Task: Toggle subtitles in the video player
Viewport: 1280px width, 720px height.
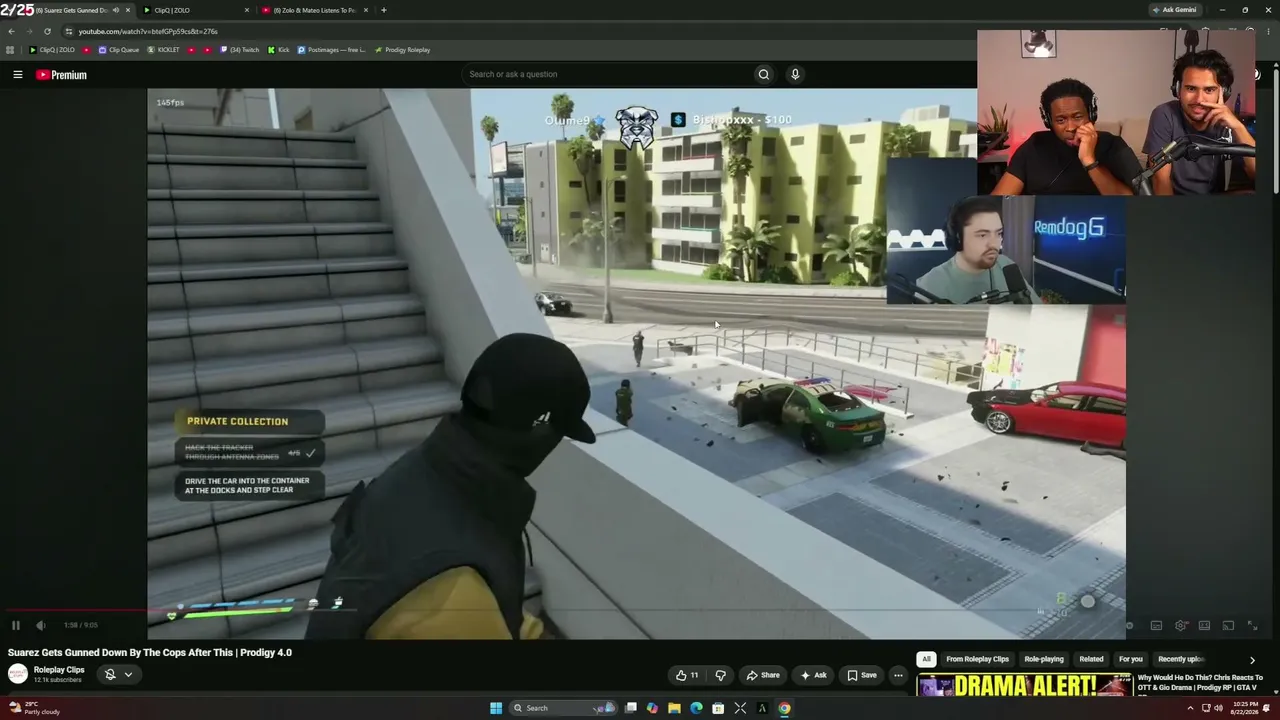Action: 1156,626
